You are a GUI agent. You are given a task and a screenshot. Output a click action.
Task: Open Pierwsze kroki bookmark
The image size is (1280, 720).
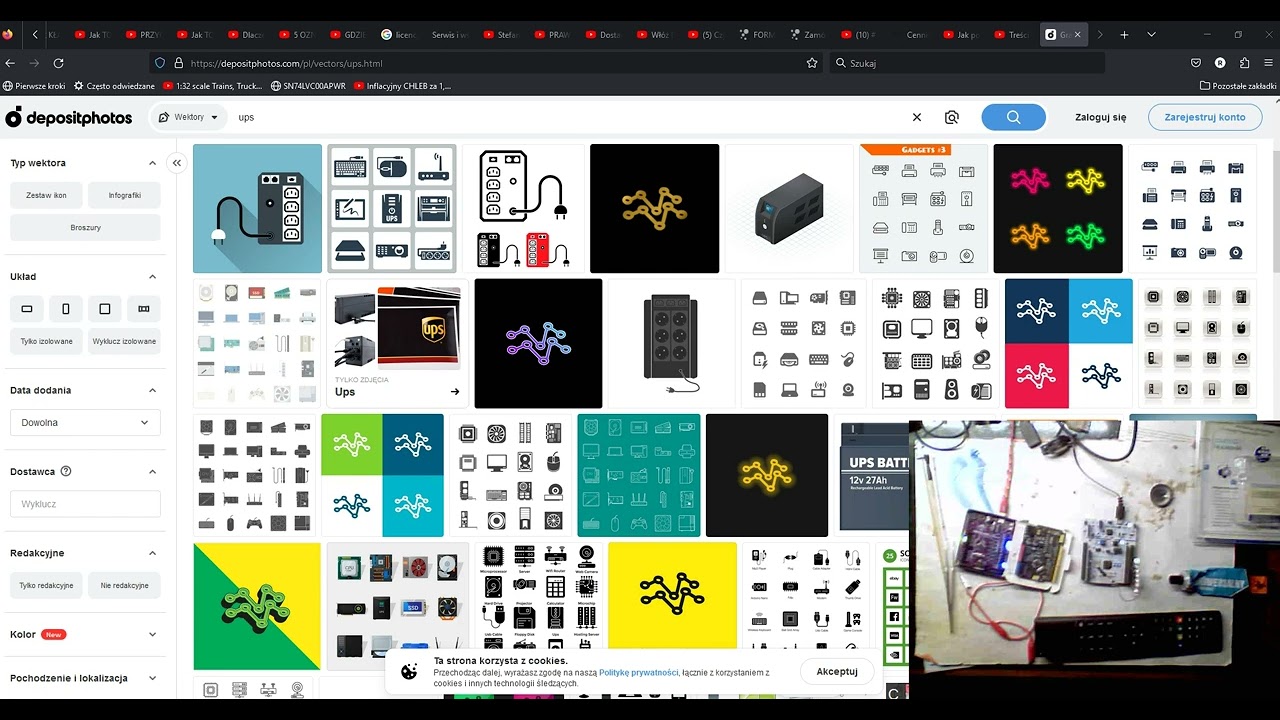pos(35,86)
